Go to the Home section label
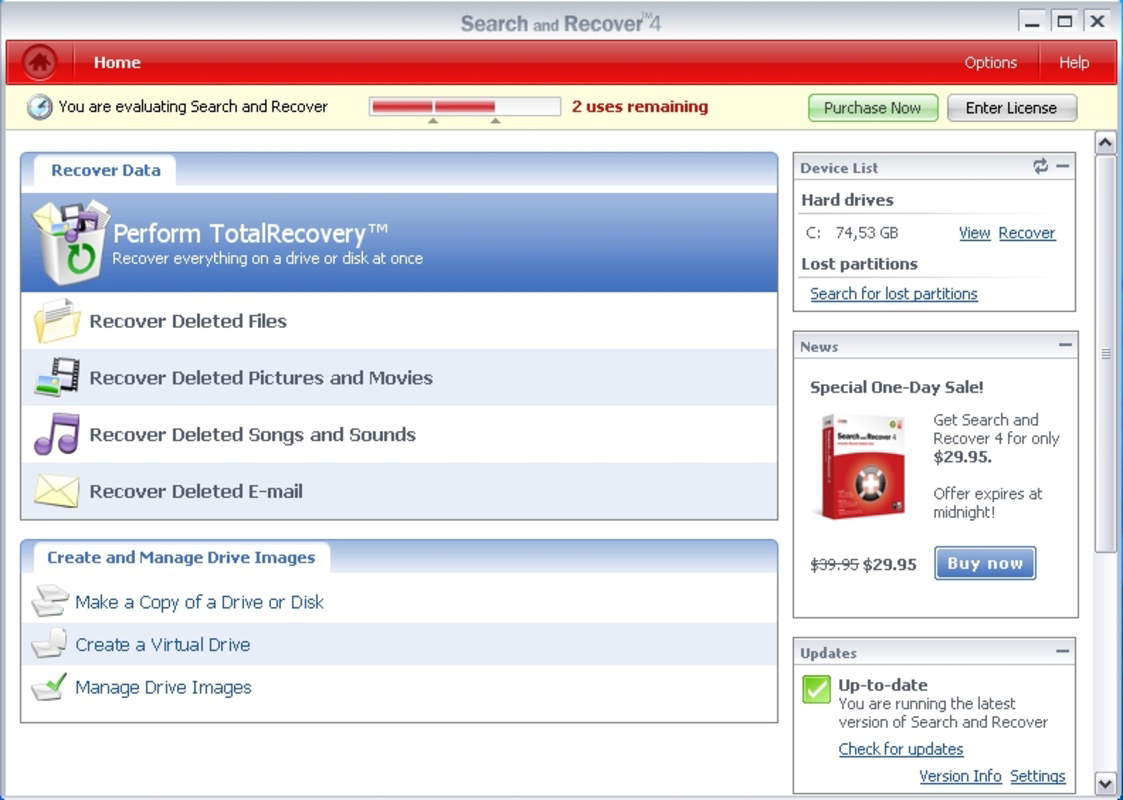Image resolution: width=1123 pixels, height=800 pixels. click(117, 62)
